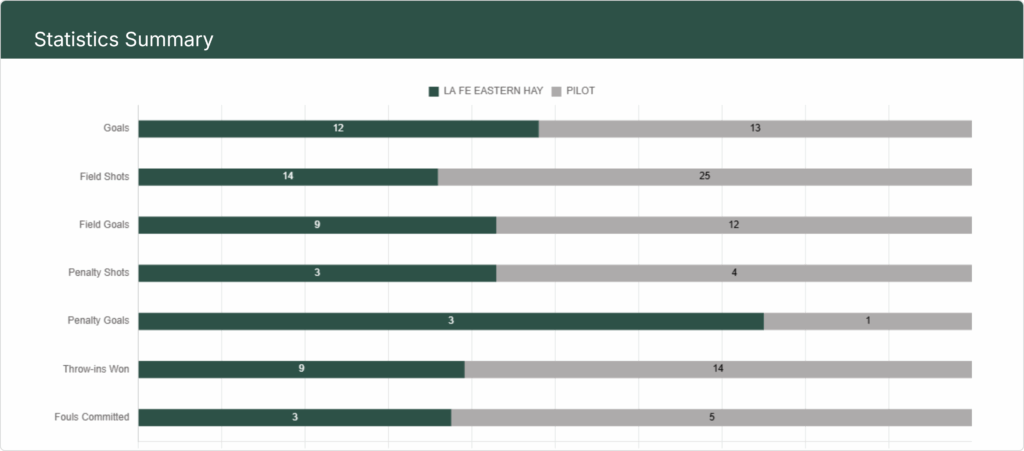1024x451 pixels.
Task: Click the PILOT legend gray swatch
Action: 556,91
